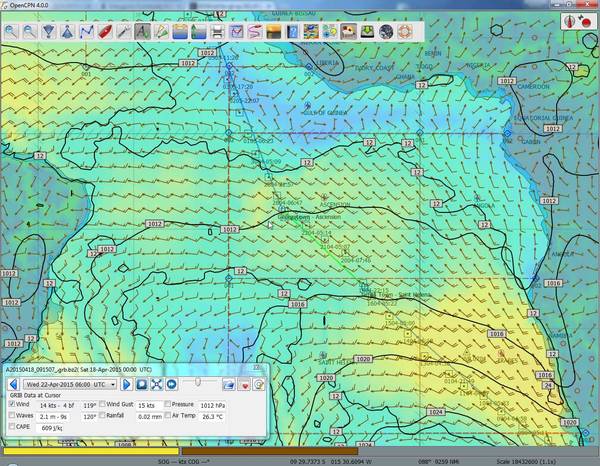This screenshot has height=466, width=600.
Task: Open the toolbar icon with blue dots
Action: [x=330, y=31]
